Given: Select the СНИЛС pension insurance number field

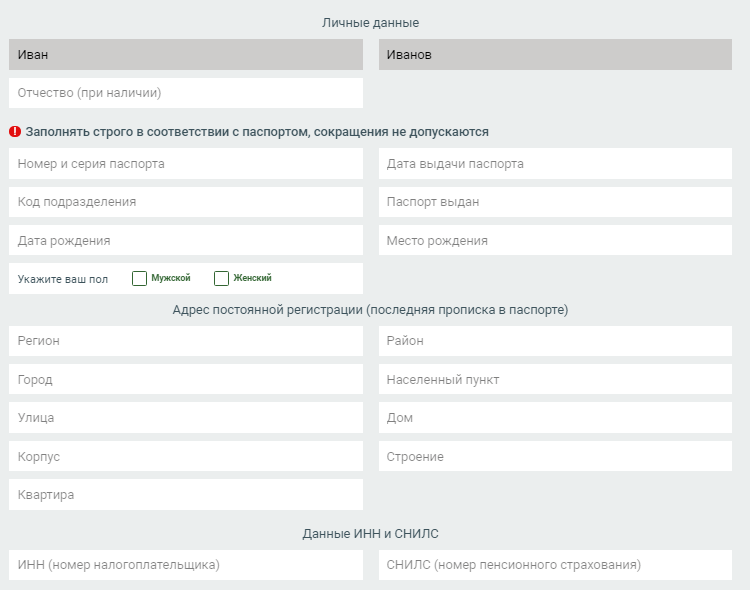Looking at the screenshot, I should click(x=555, y=565).
